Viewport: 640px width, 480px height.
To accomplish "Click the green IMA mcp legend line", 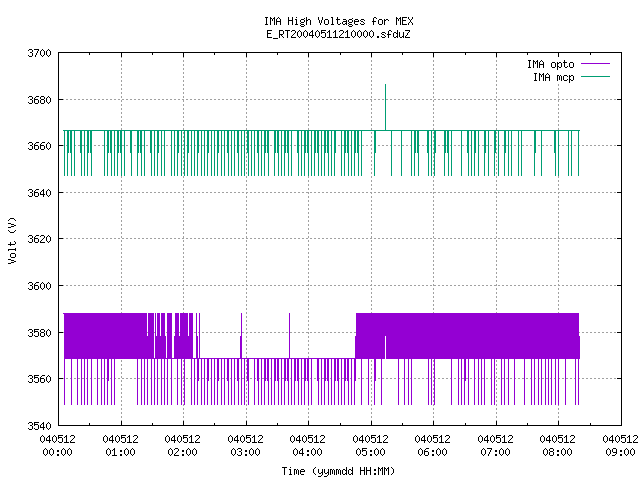I will pyautogui.click(x=595, y=76).
